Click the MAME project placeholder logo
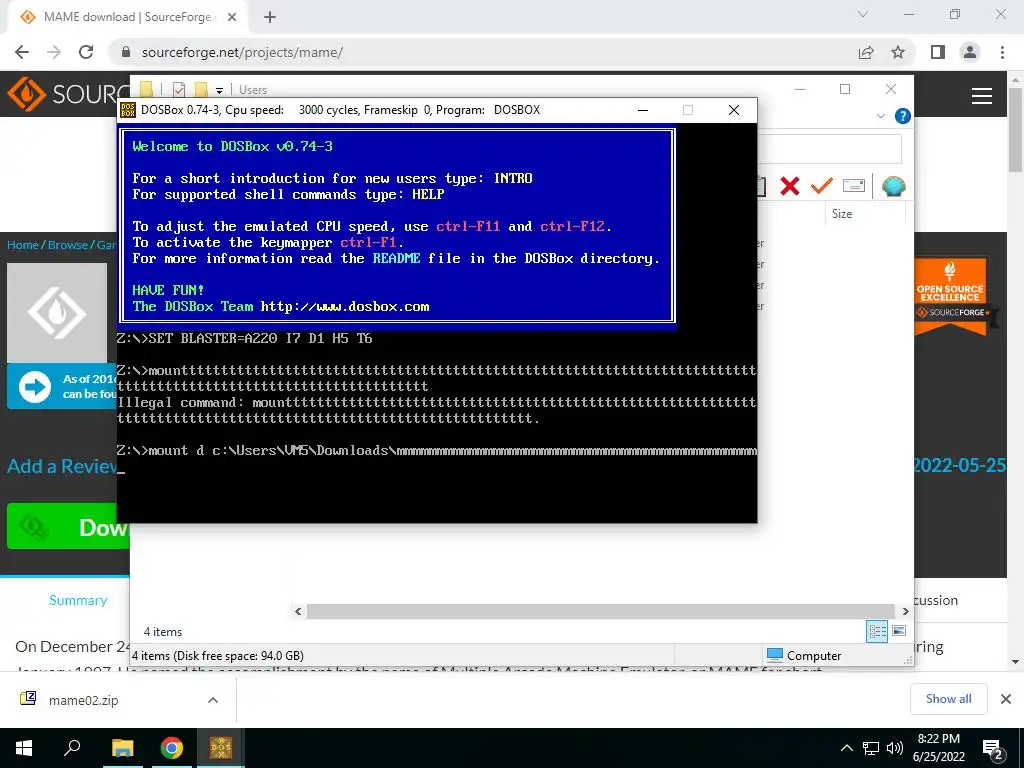Screen dimensions: 1024x768 (57, 313)
